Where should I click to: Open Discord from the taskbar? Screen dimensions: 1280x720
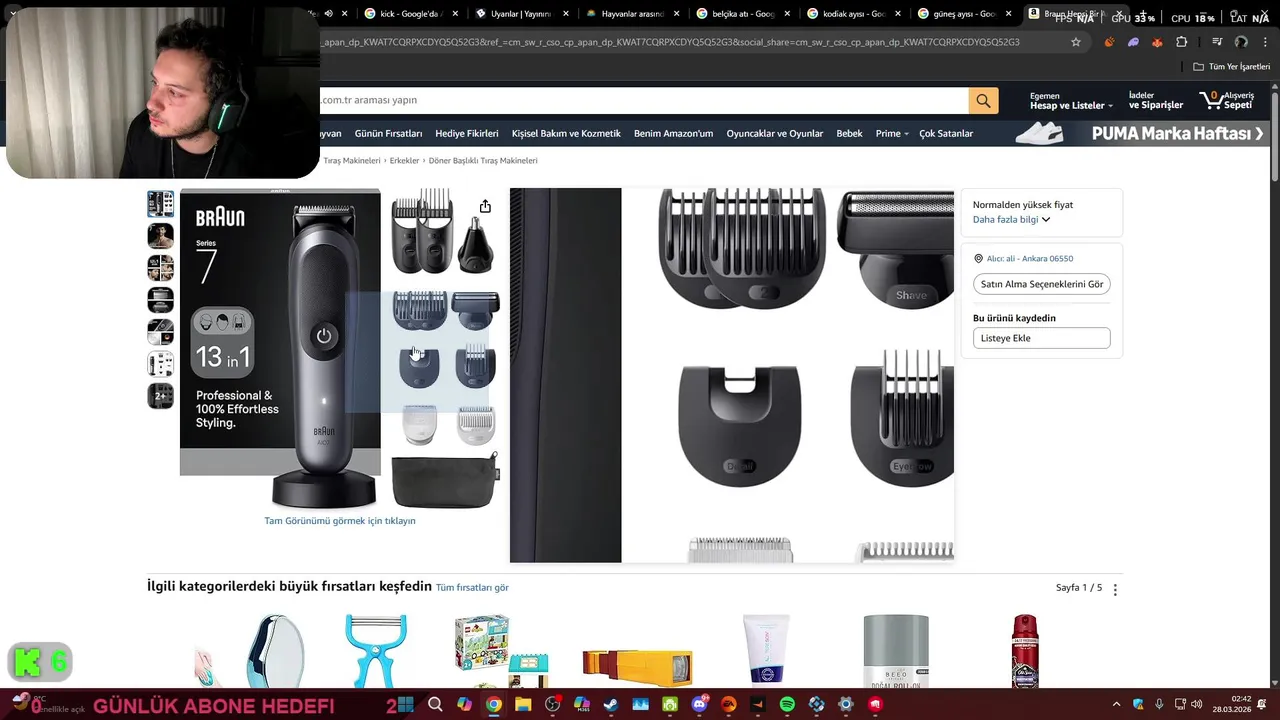tap(699, 705)
